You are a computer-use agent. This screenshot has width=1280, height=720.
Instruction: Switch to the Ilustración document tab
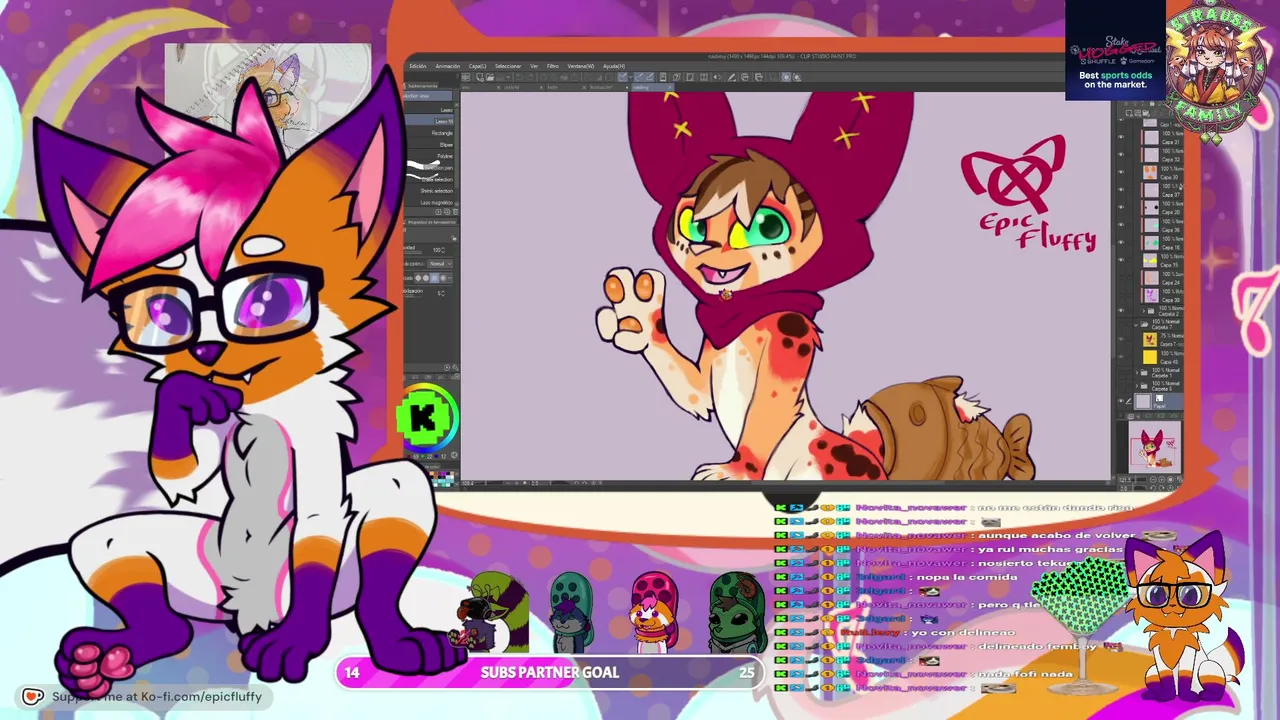(x=601, y=87)
